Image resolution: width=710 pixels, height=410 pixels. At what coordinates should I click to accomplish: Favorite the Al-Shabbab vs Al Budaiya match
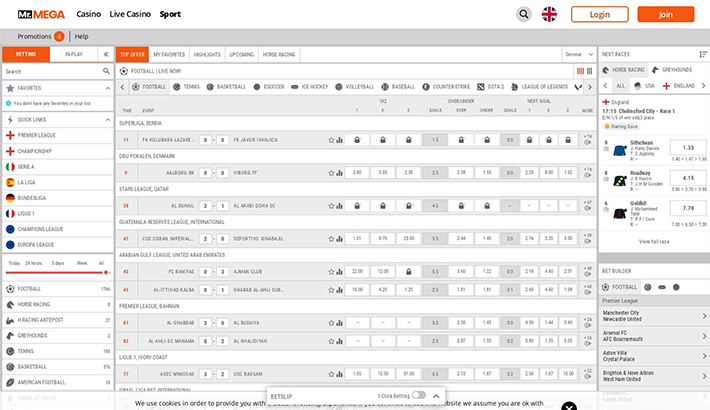(331, 323)
